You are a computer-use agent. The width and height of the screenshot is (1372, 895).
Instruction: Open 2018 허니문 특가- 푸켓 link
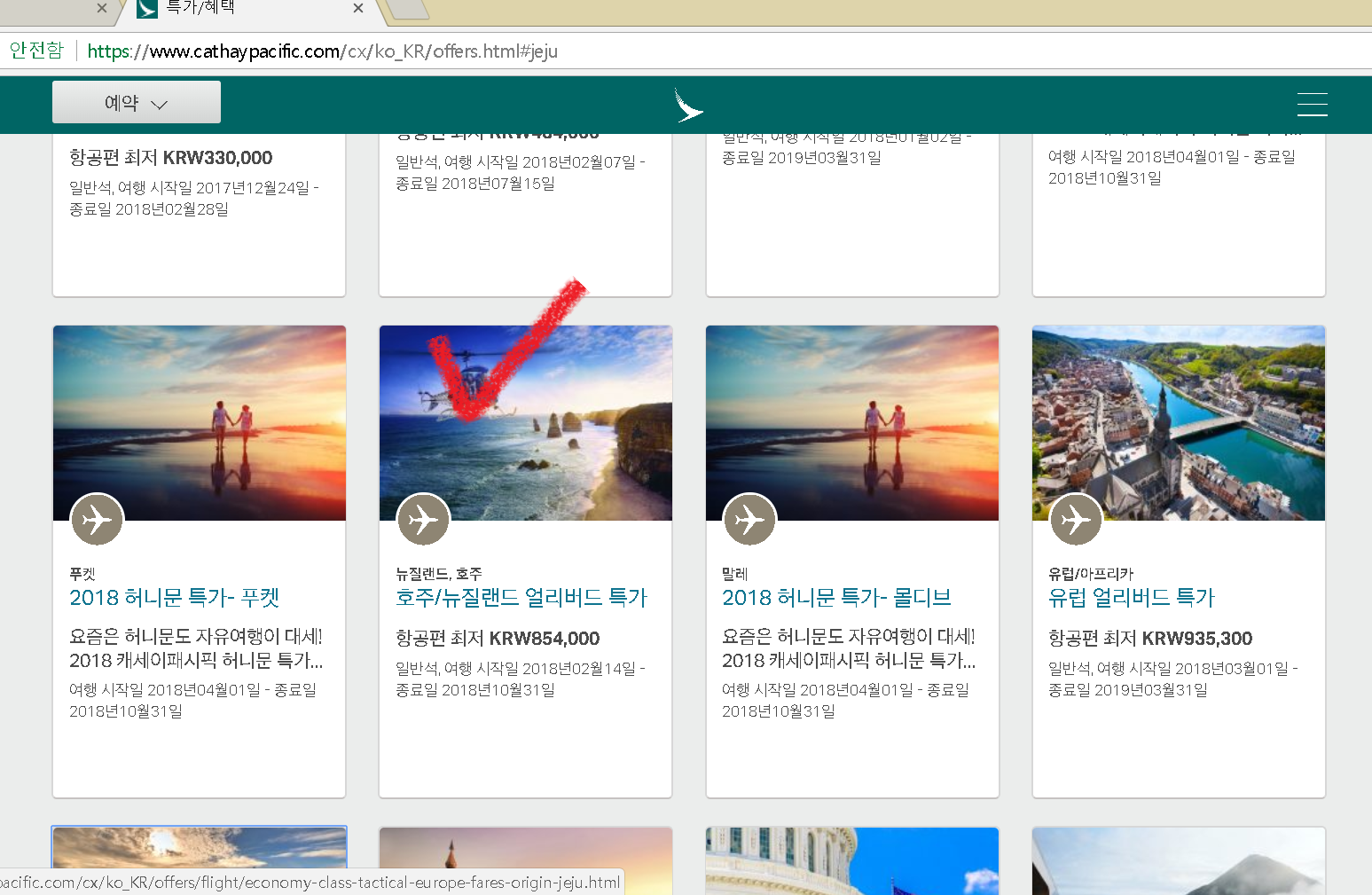point(175,598)
